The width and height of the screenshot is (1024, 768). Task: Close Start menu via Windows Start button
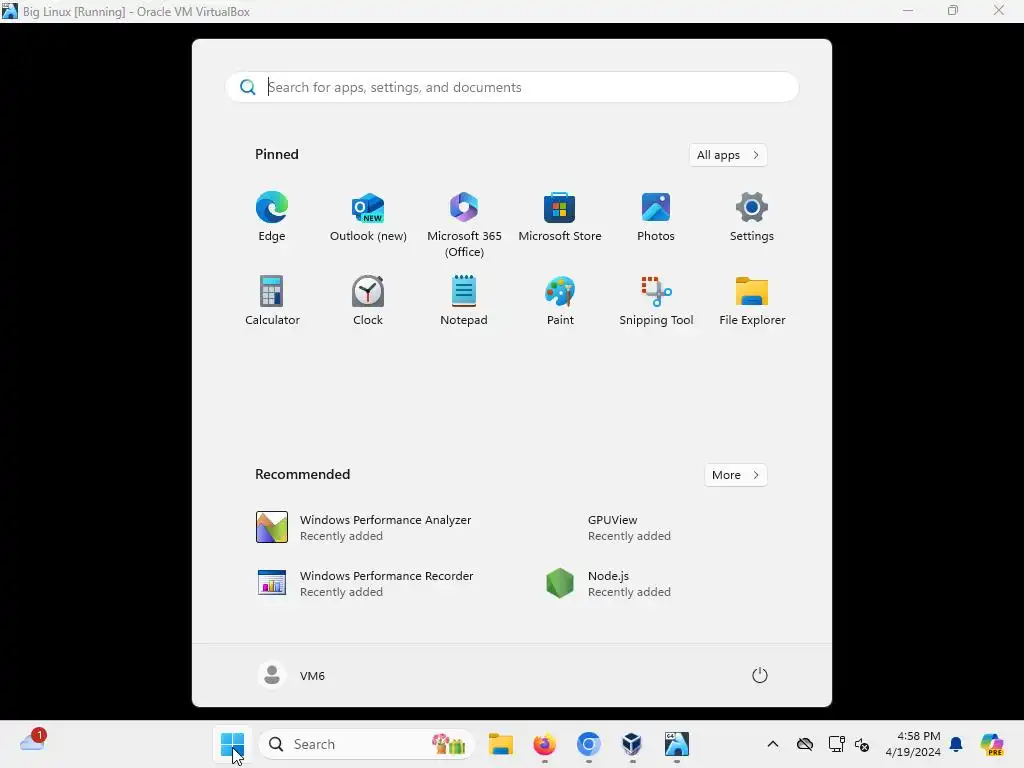pos(232,744)
